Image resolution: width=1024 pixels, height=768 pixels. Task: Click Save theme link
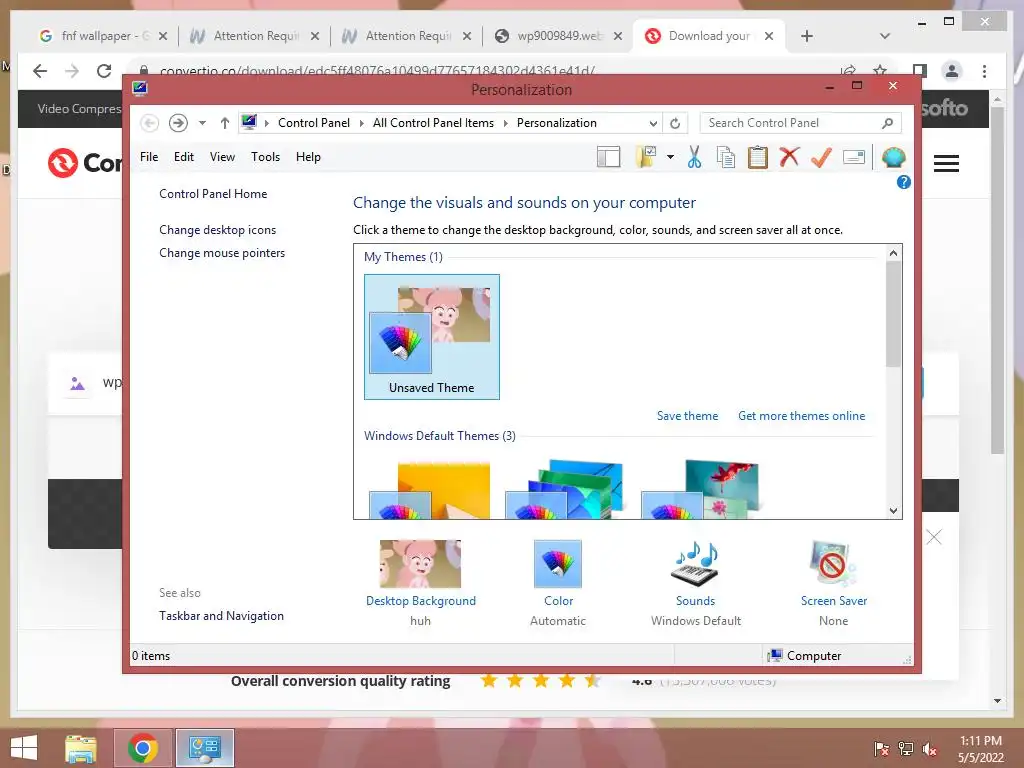687,416
